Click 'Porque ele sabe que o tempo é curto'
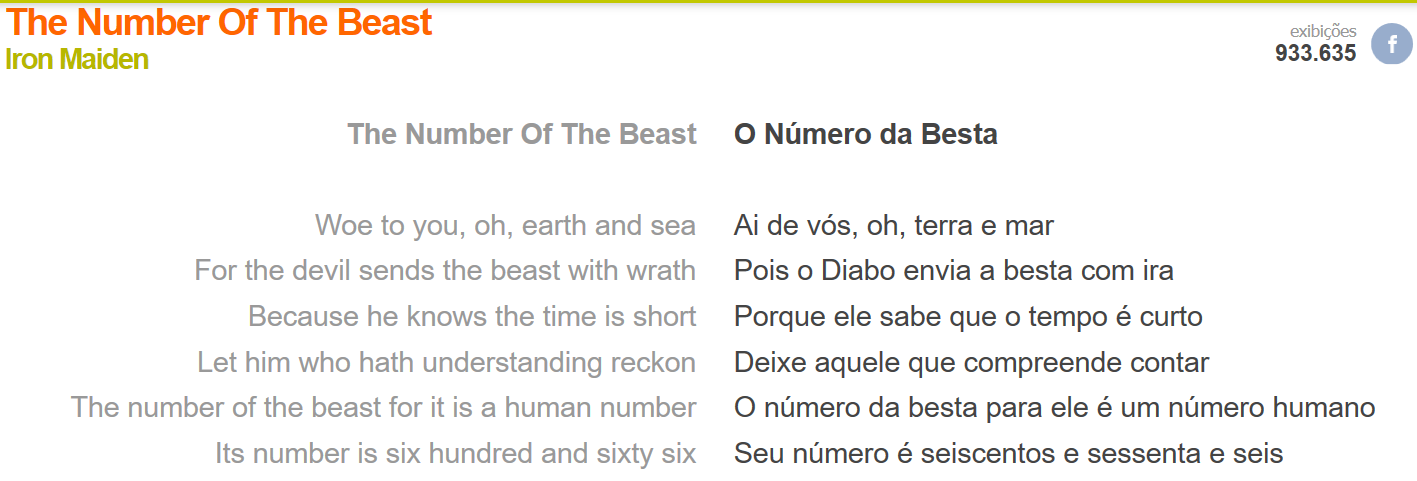 tap(968, 316)
